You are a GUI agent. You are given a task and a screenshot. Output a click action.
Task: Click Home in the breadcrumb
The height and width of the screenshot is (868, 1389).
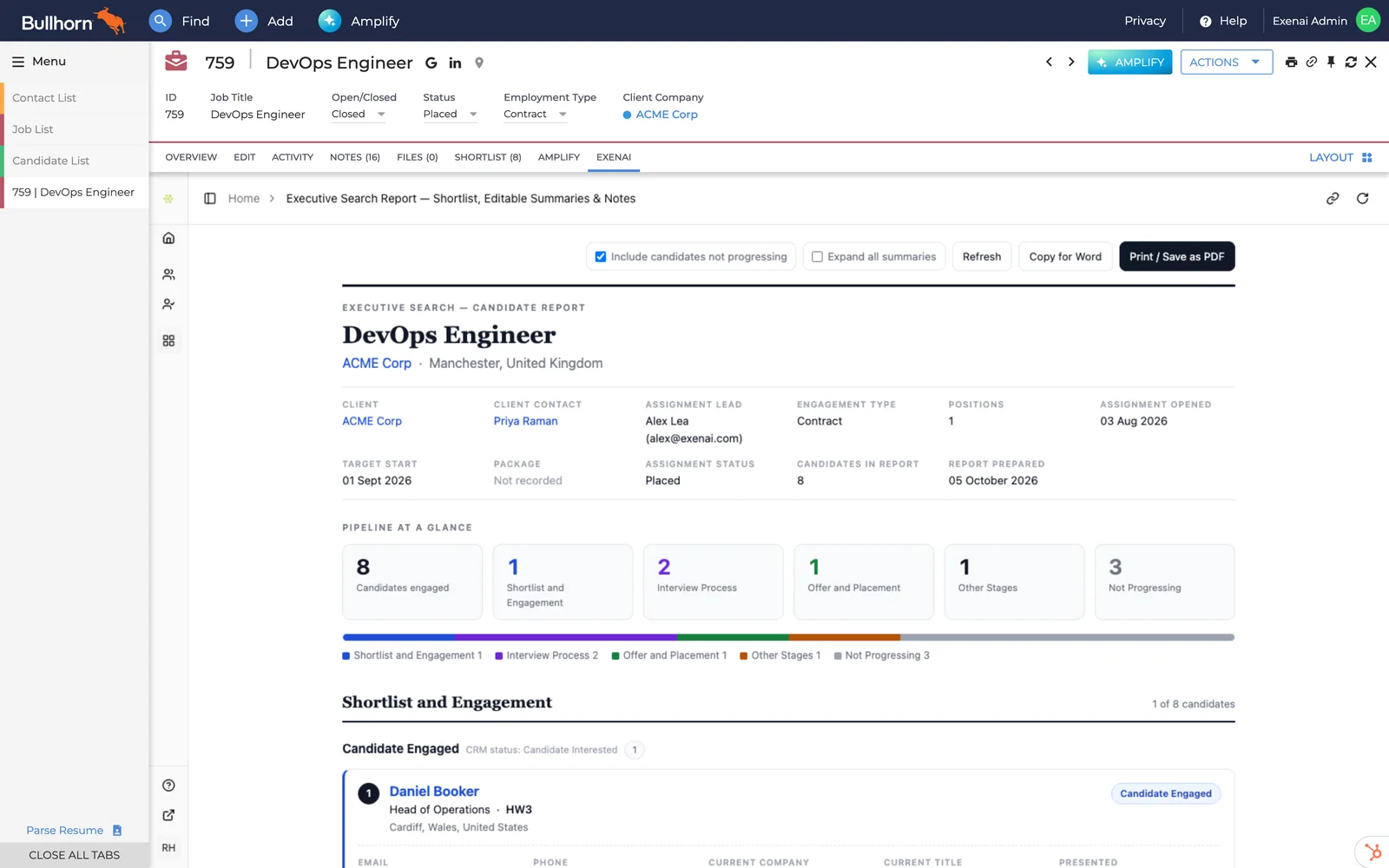244,199
